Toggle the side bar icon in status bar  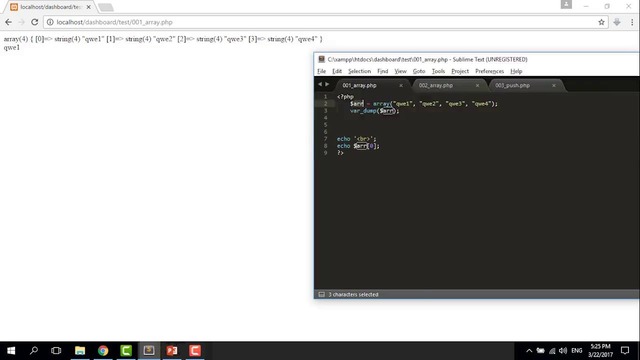(x=322, y=294)
